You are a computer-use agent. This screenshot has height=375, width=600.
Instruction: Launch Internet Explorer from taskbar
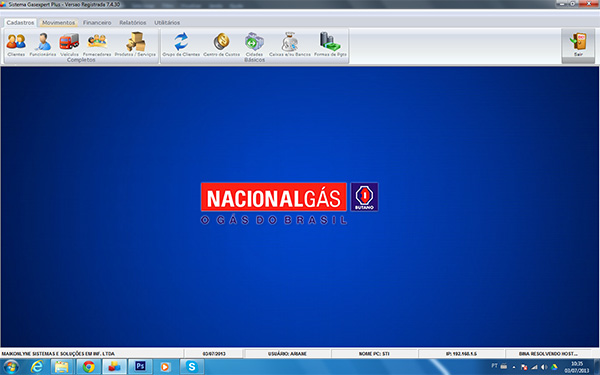click(37, 367)
